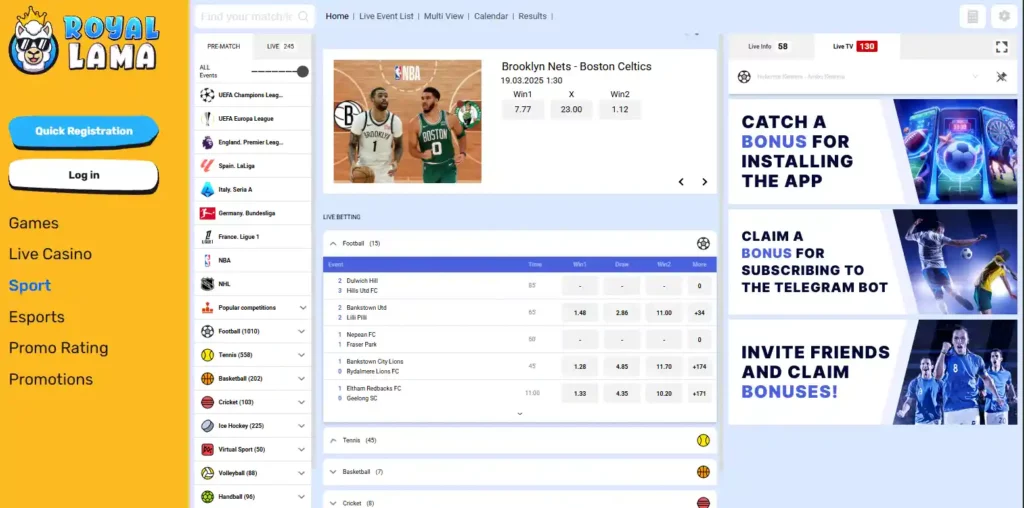The width and height of the screenshot is (1024, 508).
Task: Click the Cricket ball icon in sidebar
Action: point(207,402)
